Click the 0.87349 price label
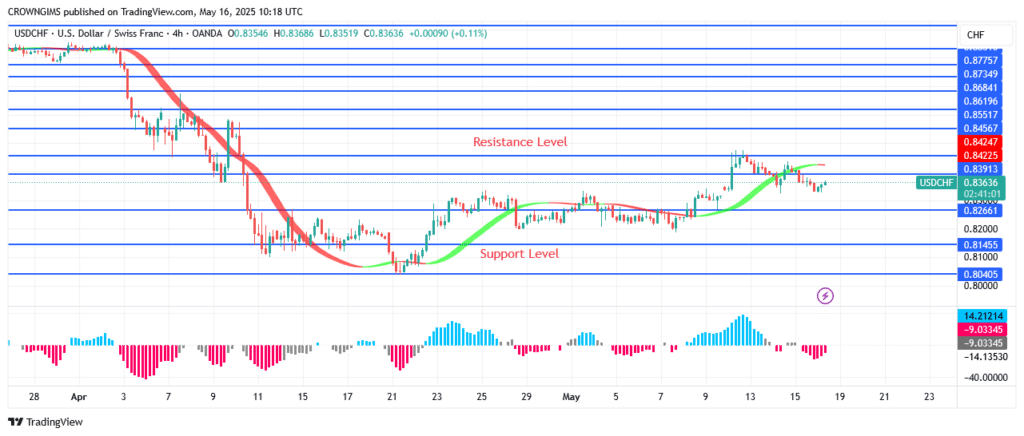Viewport: 1024px width, 436px height. click(x=982, y=74)
